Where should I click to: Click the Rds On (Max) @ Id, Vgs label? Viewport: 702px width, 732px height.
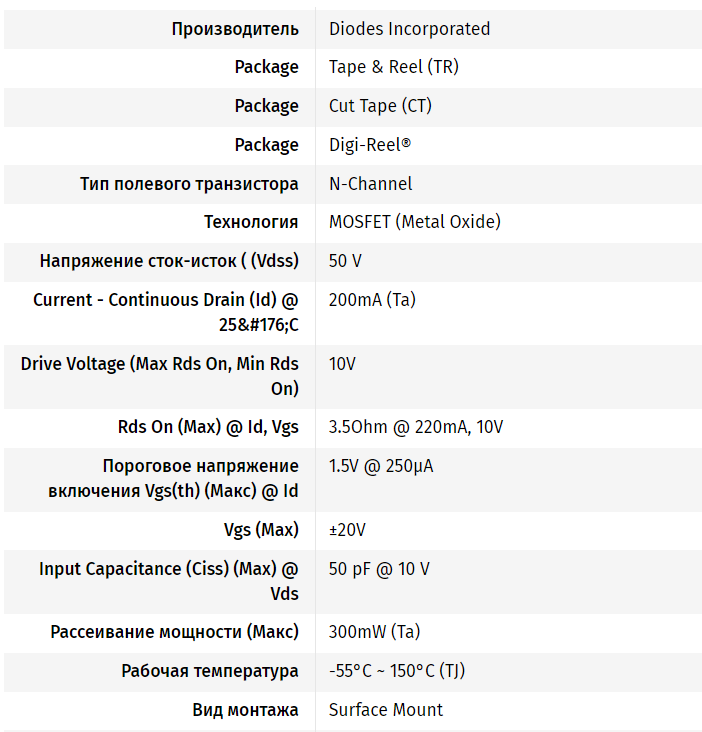coord(208,428)
